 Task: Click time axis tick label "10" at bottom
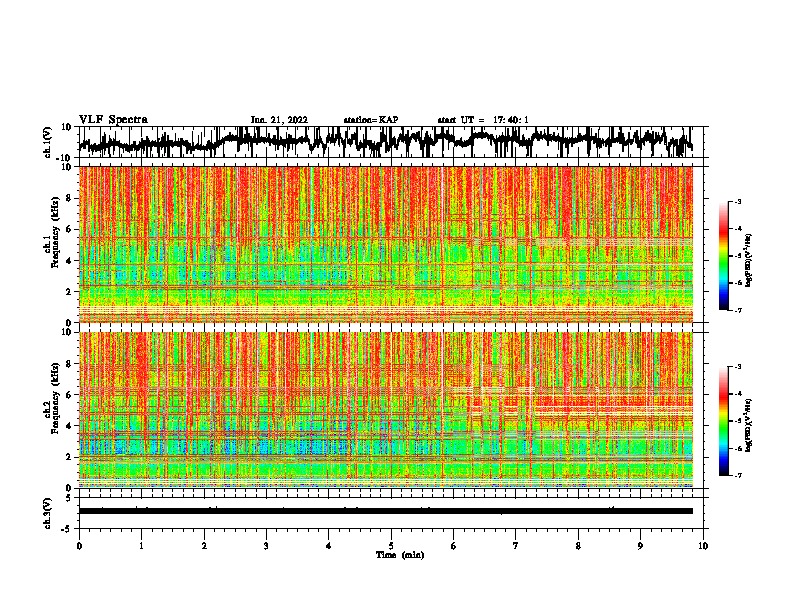click(703, 546)
